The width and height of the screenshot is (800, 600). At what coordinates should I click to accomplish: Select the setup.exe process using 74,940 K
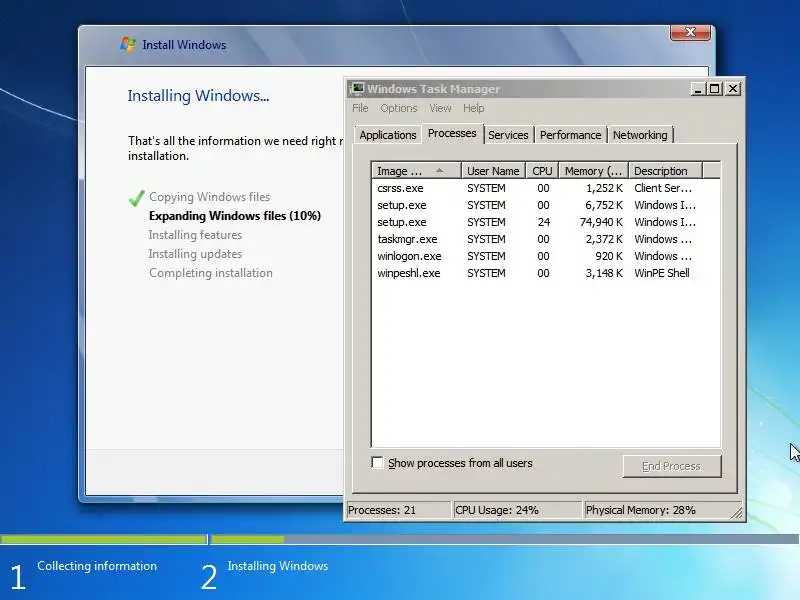coord(546,222)
